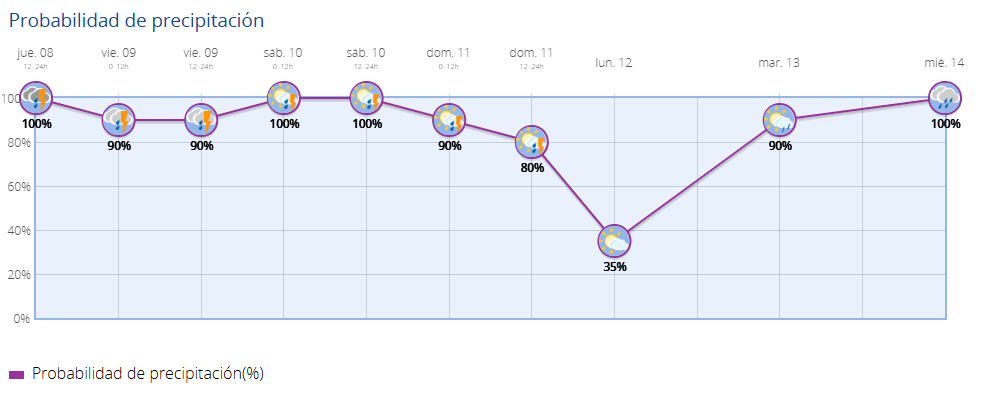Viewport: 984px width, 401px height.
Task: Select the dom. 11 12-24h 80% icon
Action: (532, 142)
